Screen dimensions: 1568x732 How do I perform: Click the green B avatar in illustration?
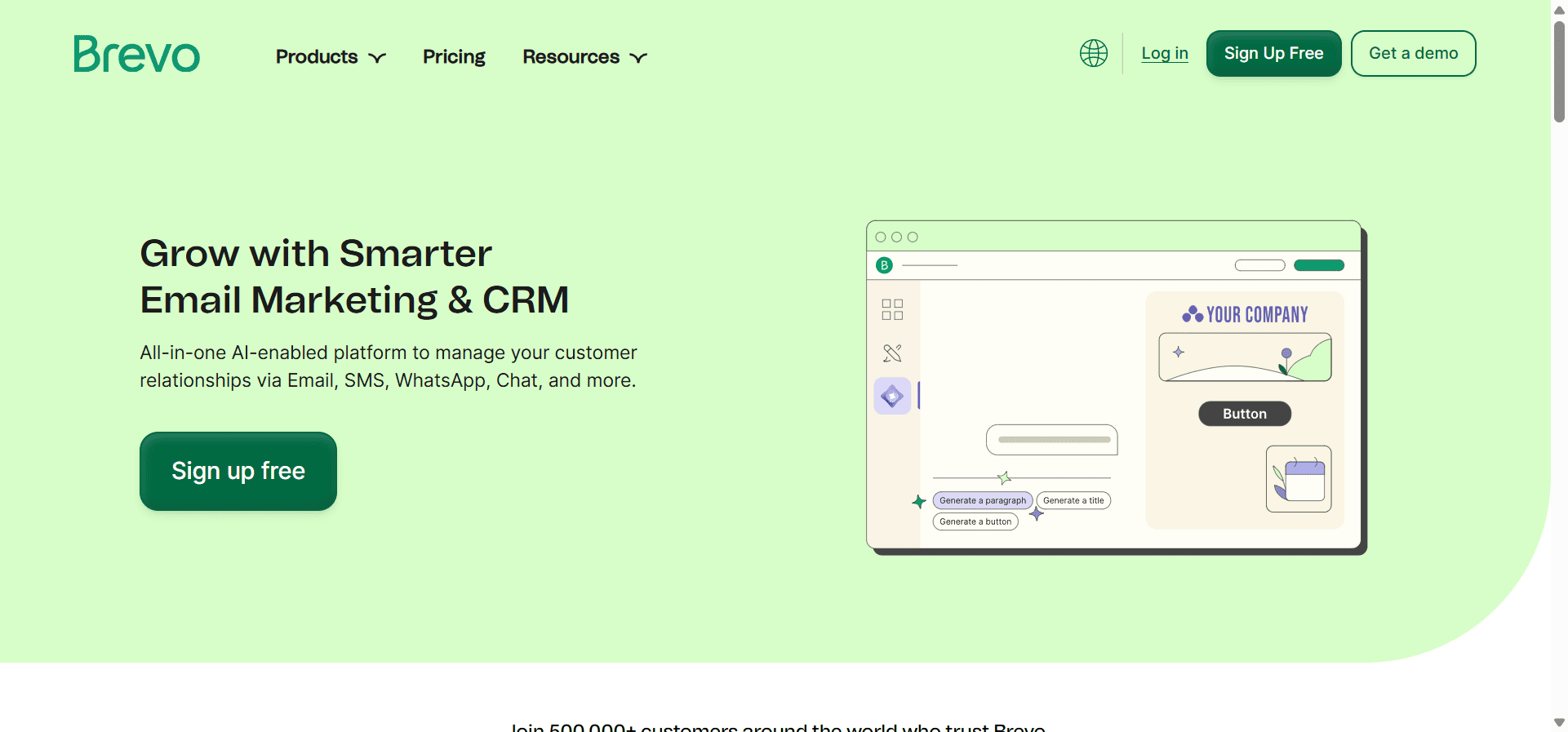point(884,265)
